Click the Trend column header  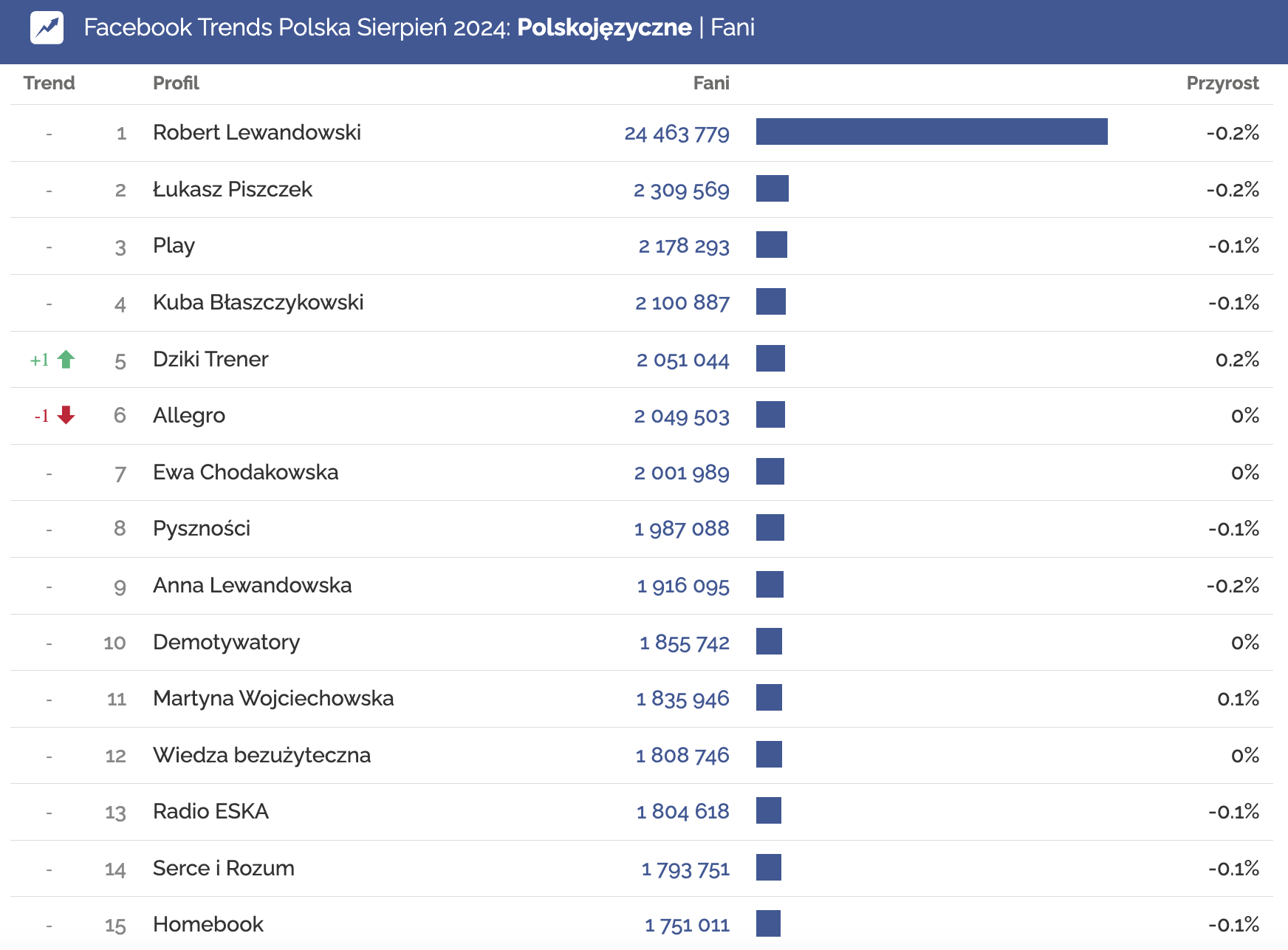point(49,83)
